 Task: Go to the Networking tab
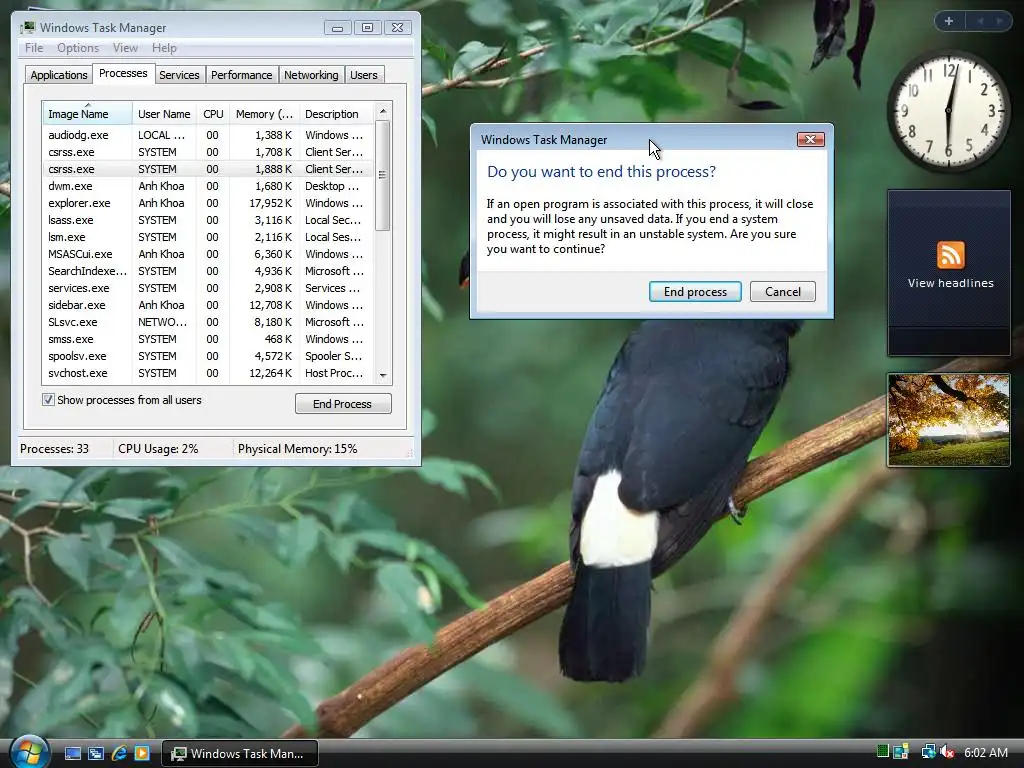pyautogui.click(x=311, y=75)
